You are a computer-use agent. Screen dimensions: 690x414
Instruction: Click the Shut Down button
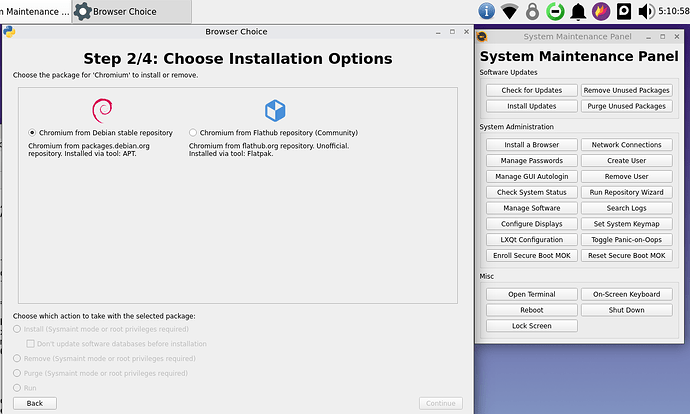[627, 310]
